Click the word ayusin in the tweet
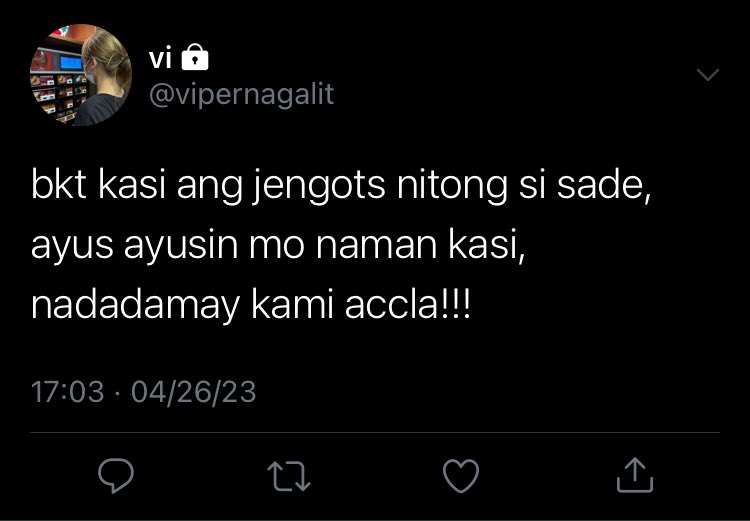Viewport: 750px width, 521px height. [181, 247]
